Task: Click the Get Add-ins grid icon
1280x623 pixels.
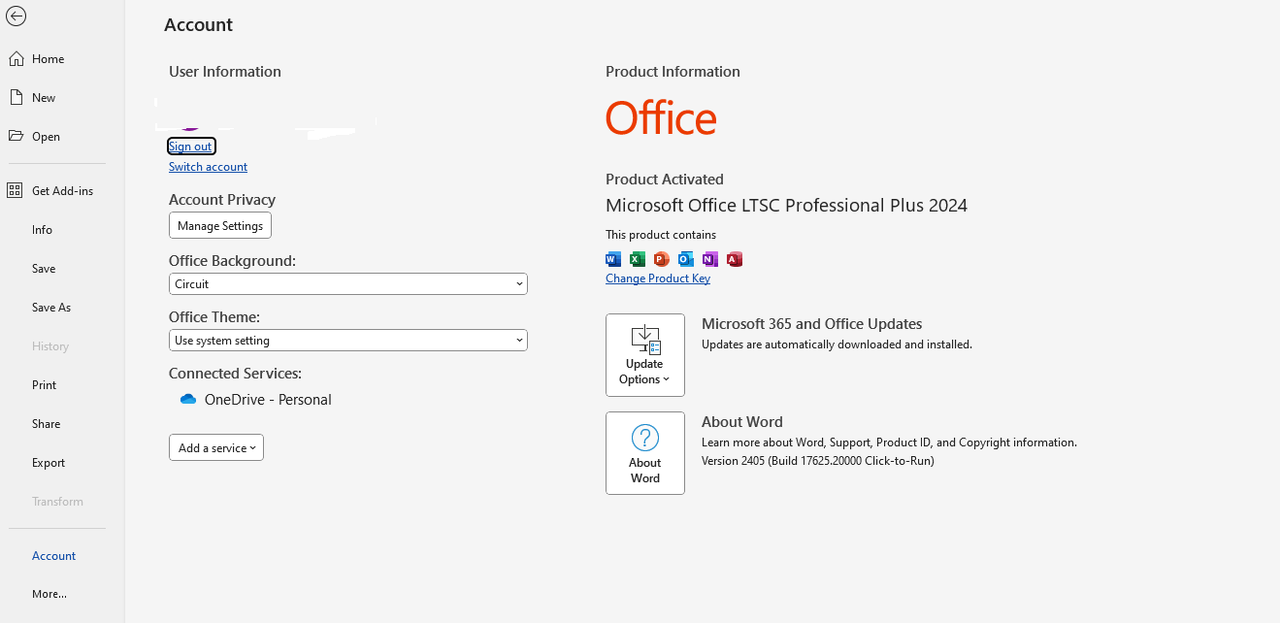Action: click(15, 190)
